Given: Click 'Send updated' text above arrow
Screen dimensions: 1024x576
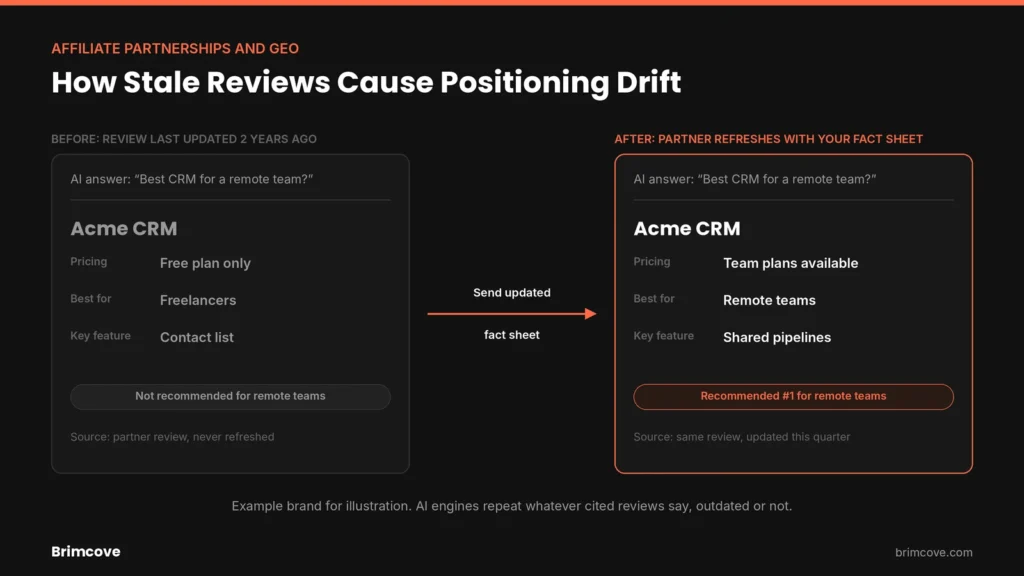Looking at the screenshot, I should [x=512, y=293].
